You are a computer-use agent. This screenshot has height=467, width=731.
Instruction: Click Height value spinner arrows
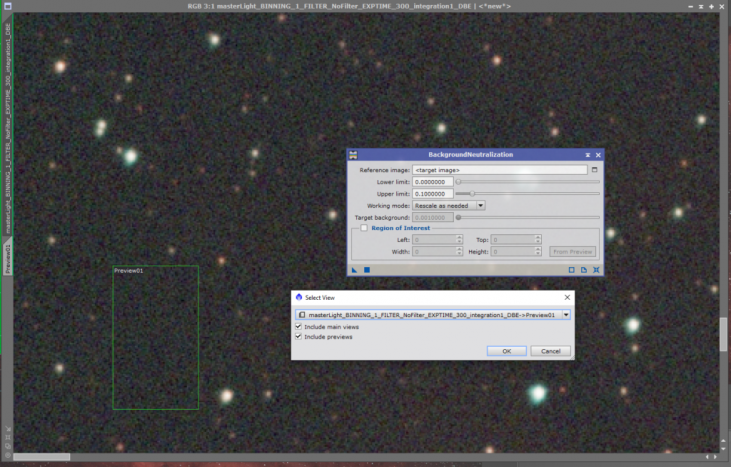[x=538, y=252]
